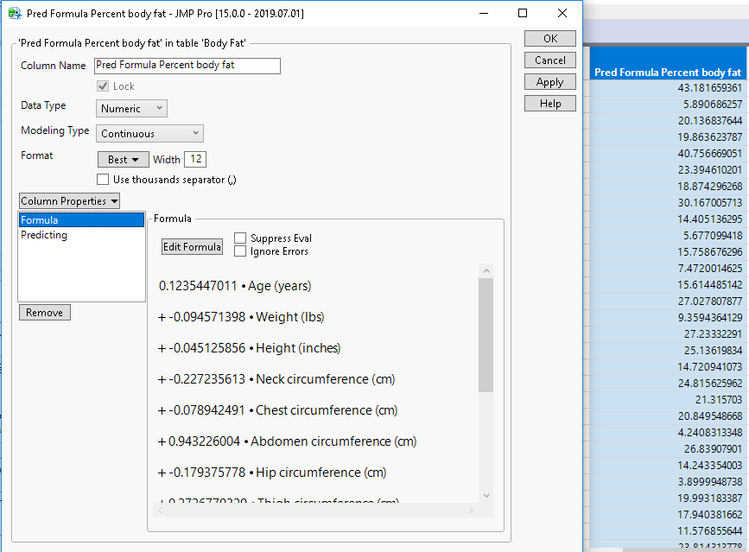
Task: Click table cell with value 21.315703
Action: 667,400
